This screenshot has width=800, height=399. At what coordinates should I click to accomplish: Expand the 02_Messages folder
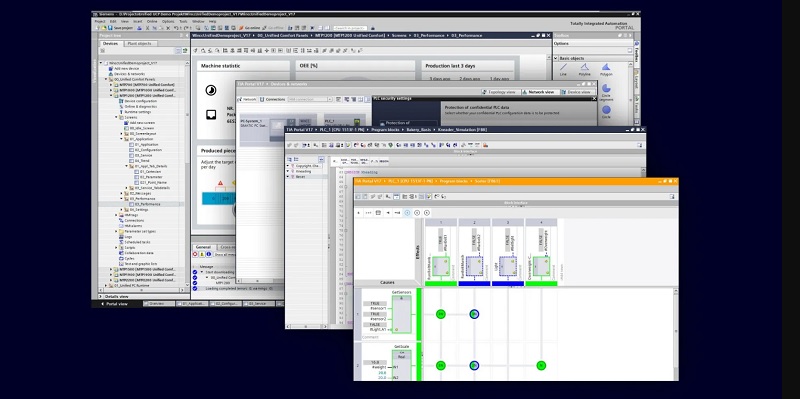121,193
